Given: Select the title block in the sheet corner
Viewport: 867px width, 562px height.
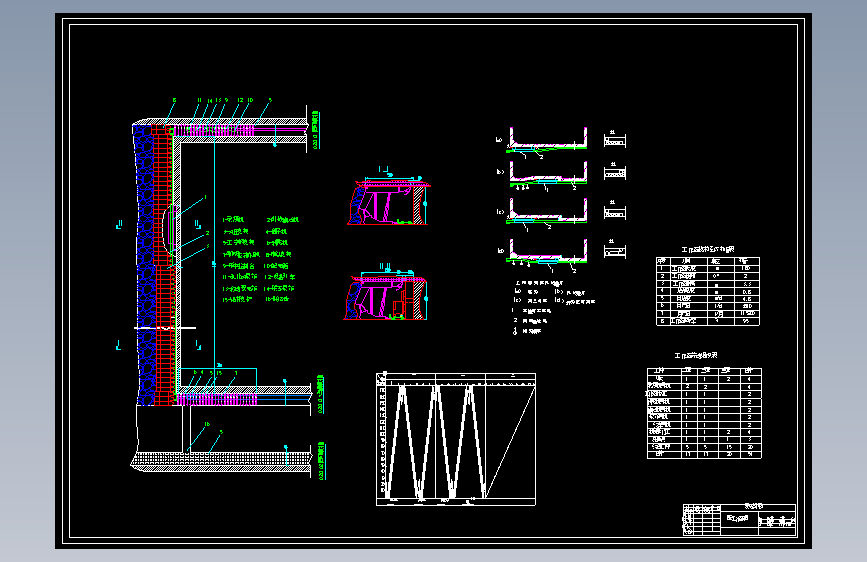Looking at the screenshot, I should pyautogui.click(x=739, y=519).
